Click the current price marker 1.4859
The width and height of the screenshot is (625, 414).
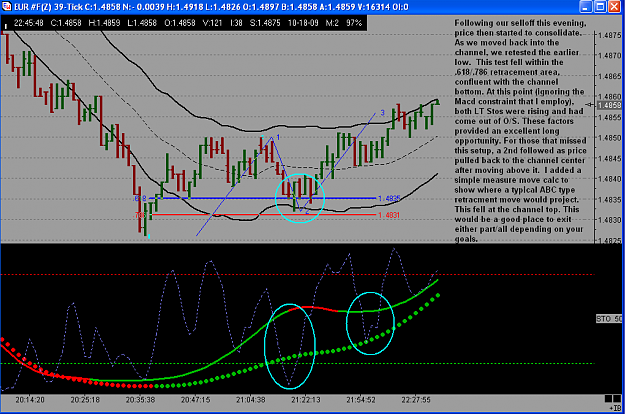610,105
